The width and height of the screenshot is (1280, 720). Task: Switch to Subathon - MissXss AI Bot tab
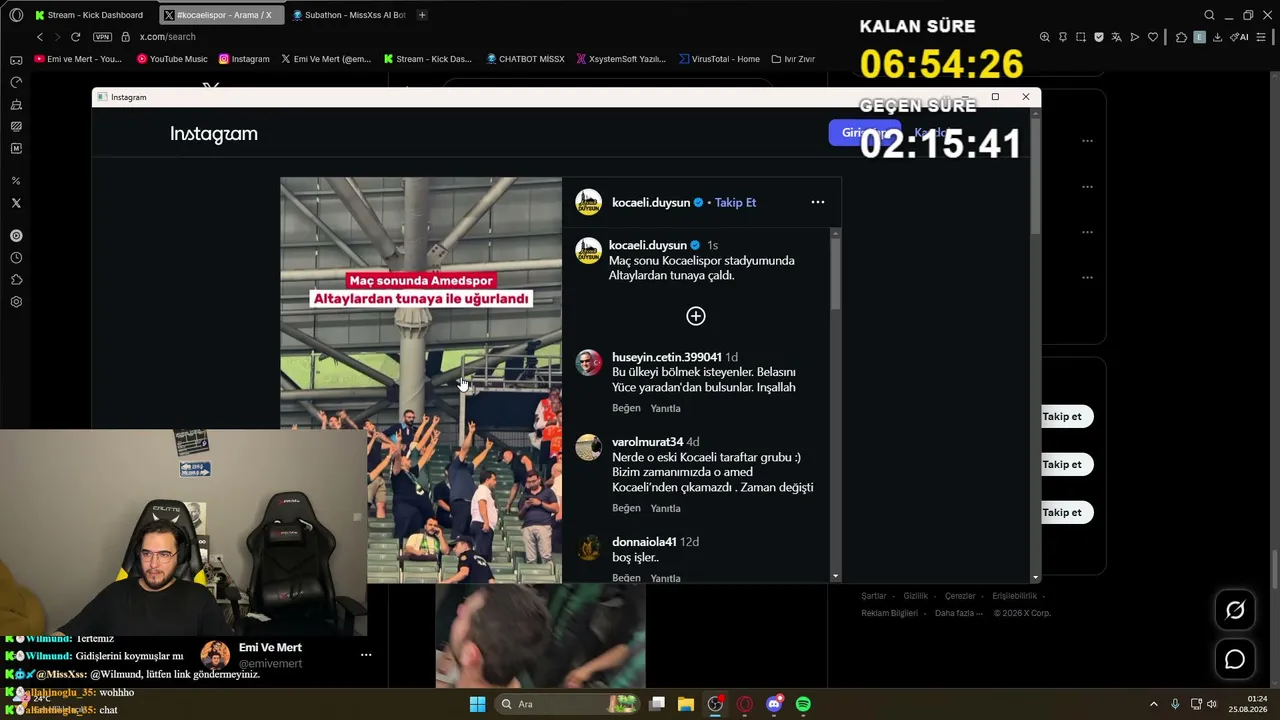pyautogui.click(x=349, y=15)
